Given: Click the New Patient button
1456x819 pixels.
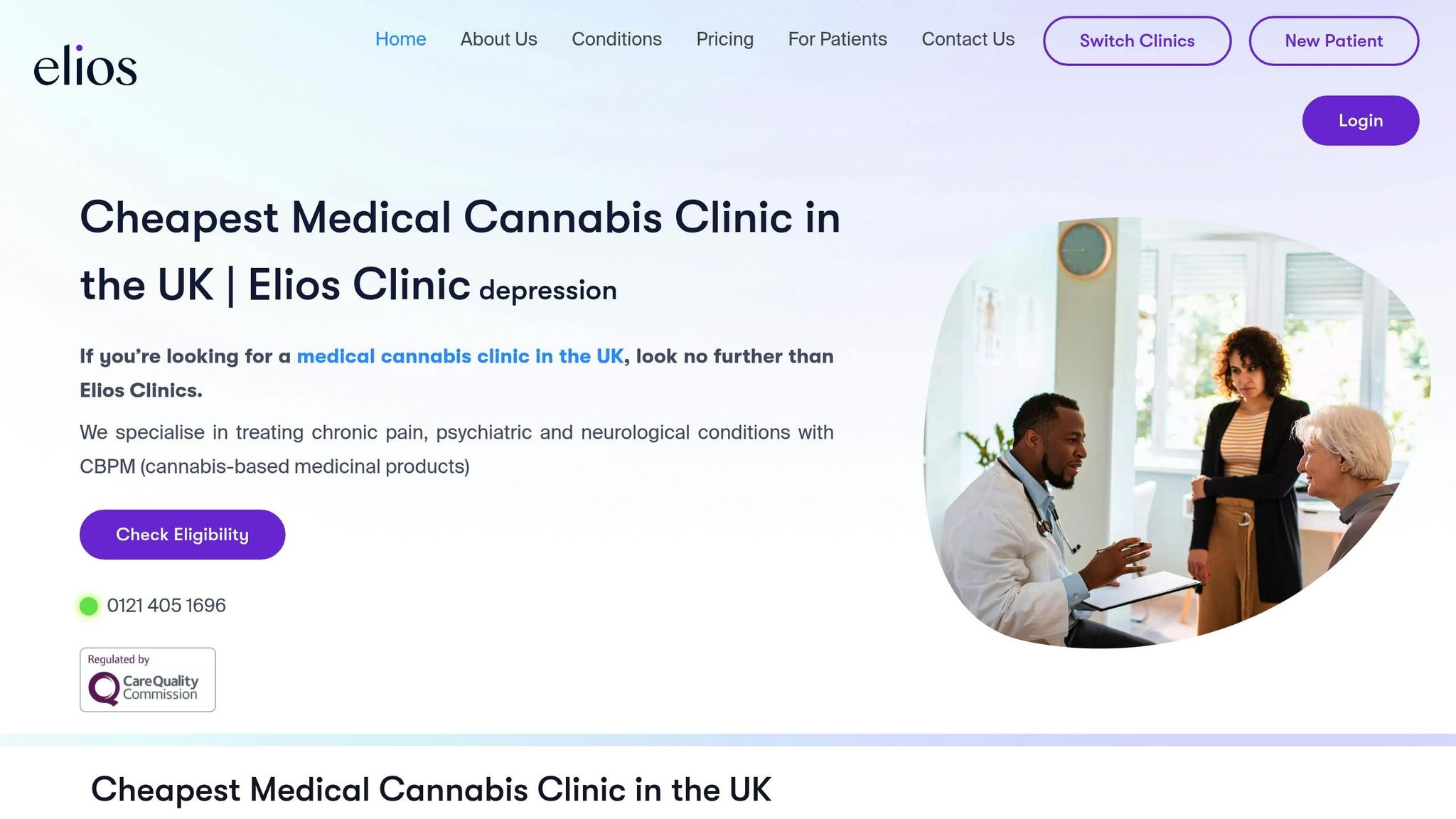Looking at the screenshot, I should 1334,41.
